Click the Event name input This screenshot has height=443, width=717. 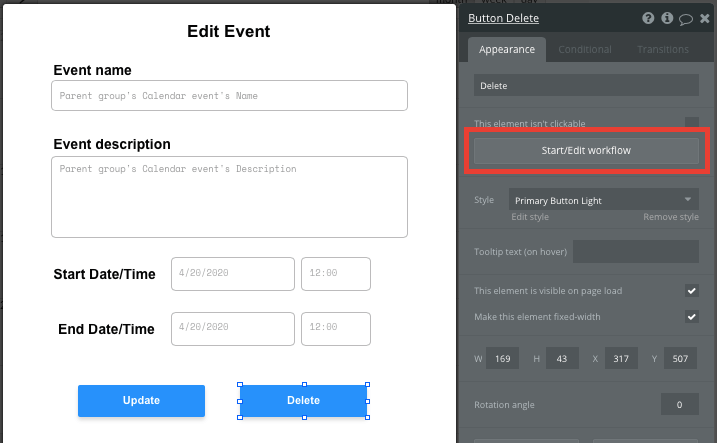point(230,96)
